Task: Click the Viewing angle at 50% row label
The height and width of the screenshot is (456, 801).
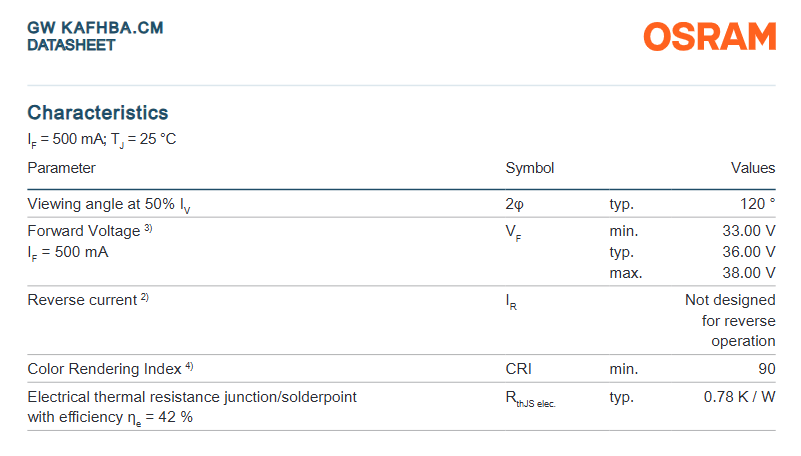Action: coord(109,205)
